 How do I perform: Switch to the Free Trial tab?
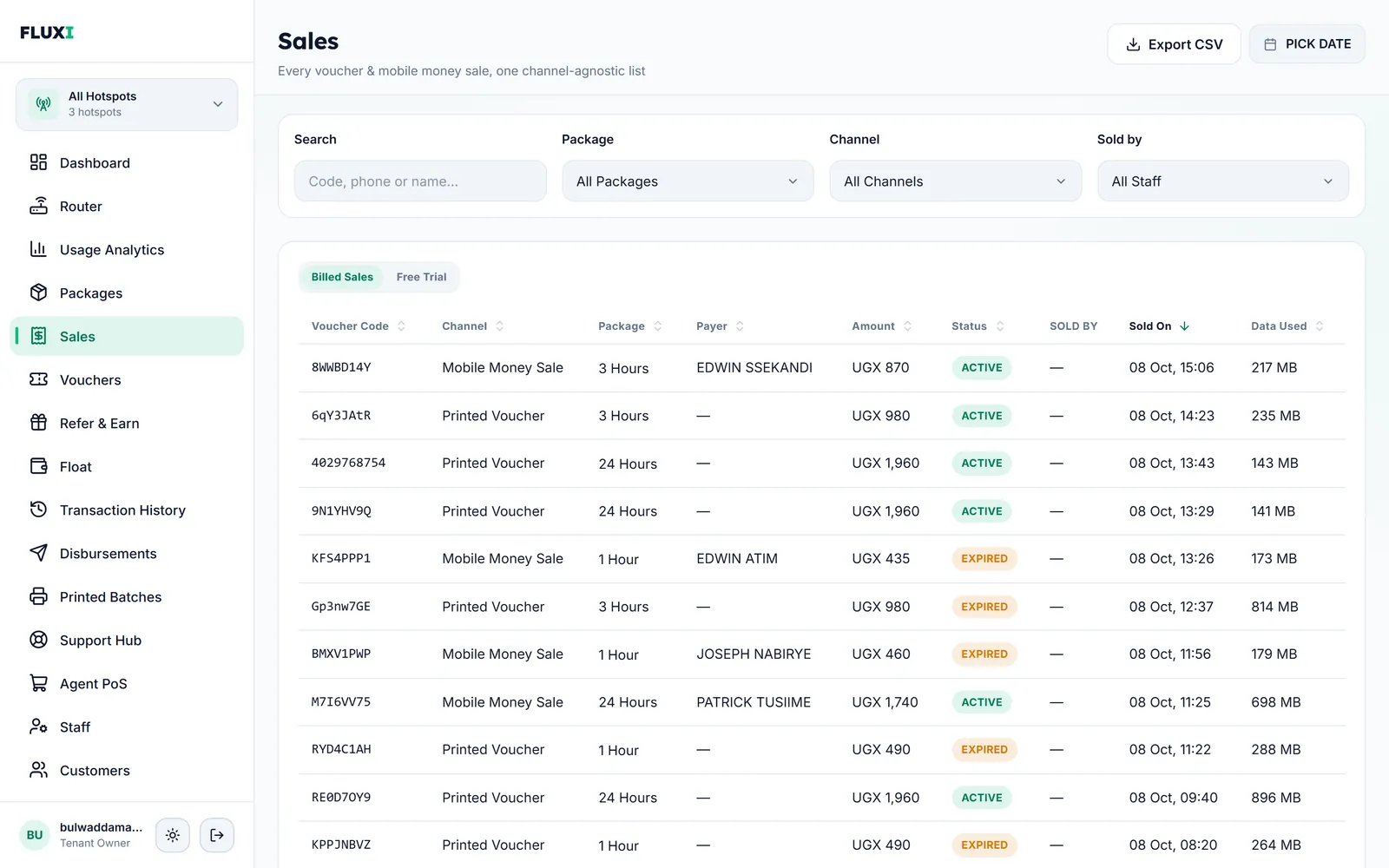click(422, 277)
